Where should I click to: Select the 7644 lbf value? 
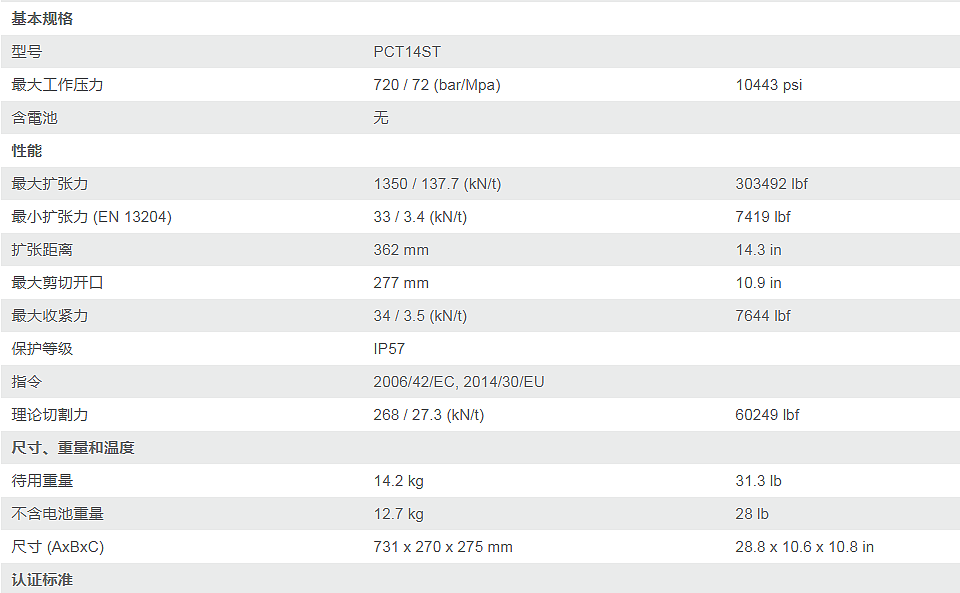[x=763, y=316]
